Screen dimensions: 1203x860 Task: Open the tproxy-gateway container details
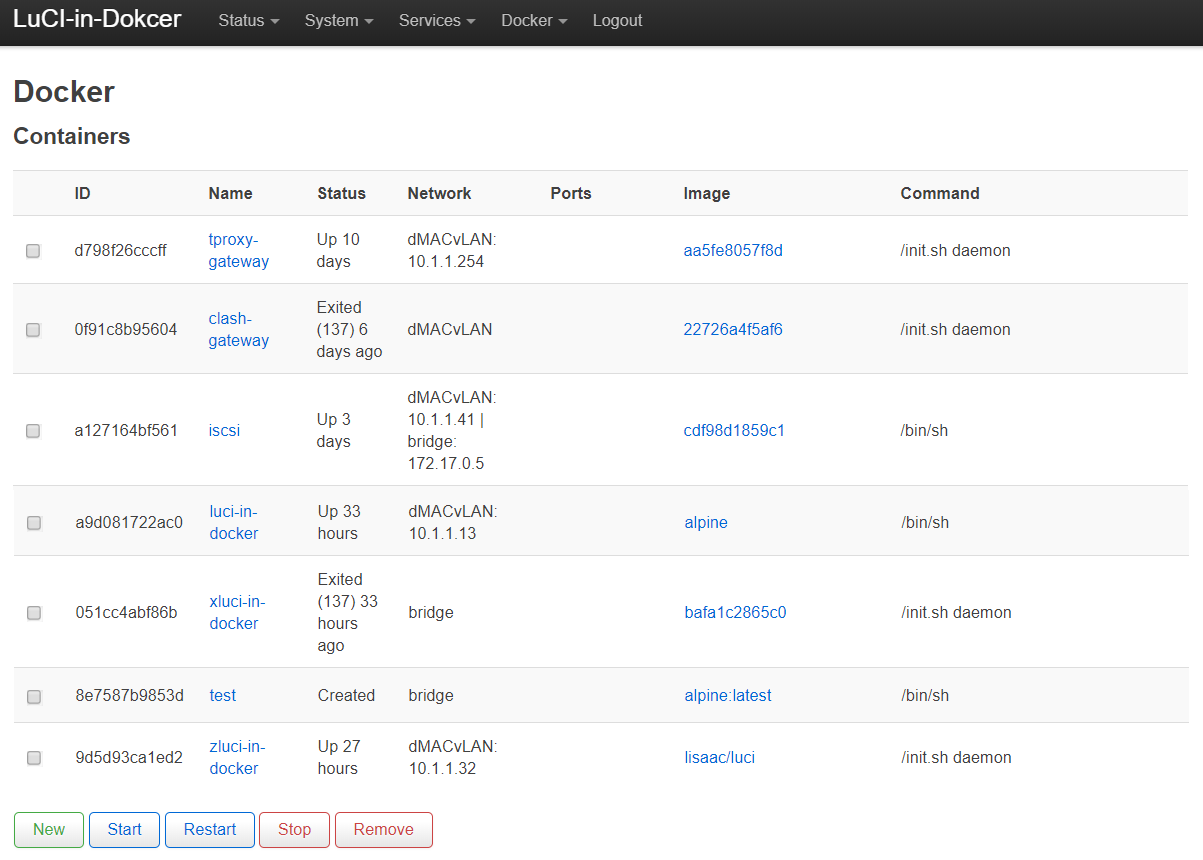click(x=238, y=251)
